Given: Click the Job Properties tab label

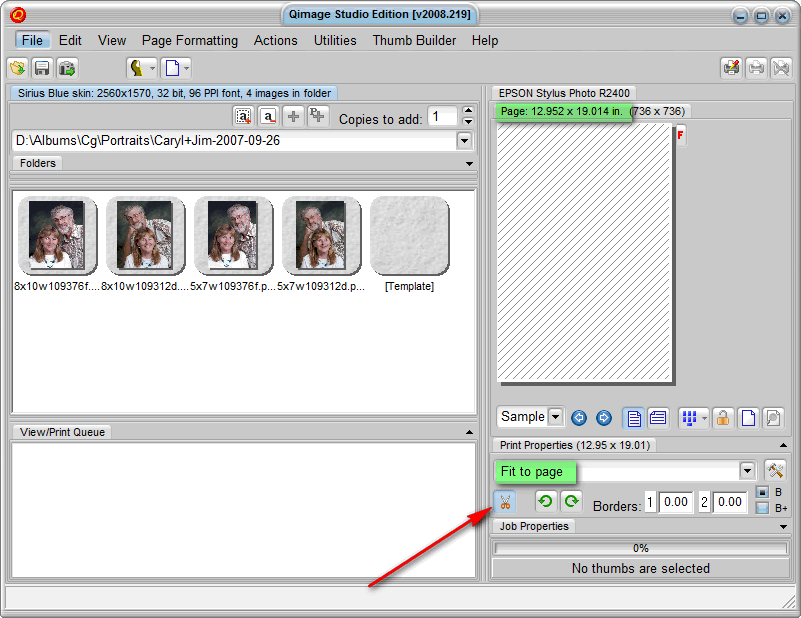Looking at the screenshot, I should pos(534,526).
